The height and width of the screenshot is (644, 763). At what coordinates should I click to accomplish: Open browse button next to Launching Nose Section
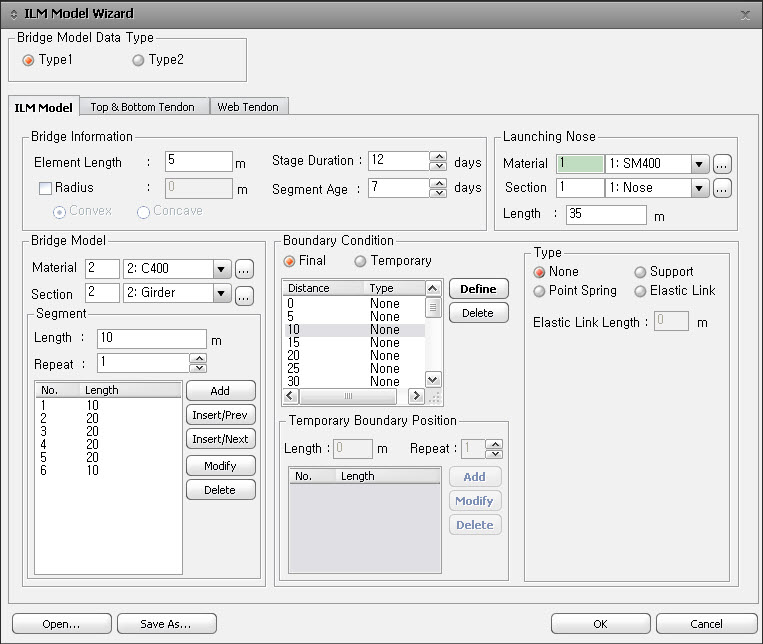tap(723, 187)
